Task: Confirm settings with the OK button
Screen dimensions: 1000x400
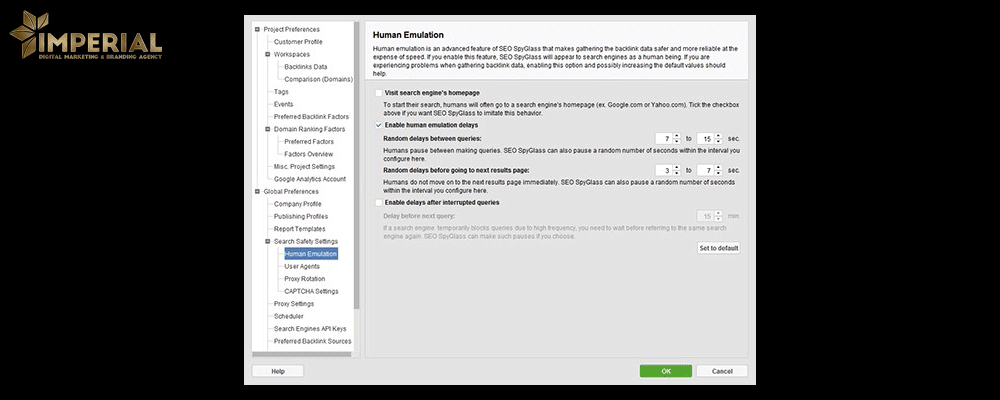Action: (x=665, y=371)
